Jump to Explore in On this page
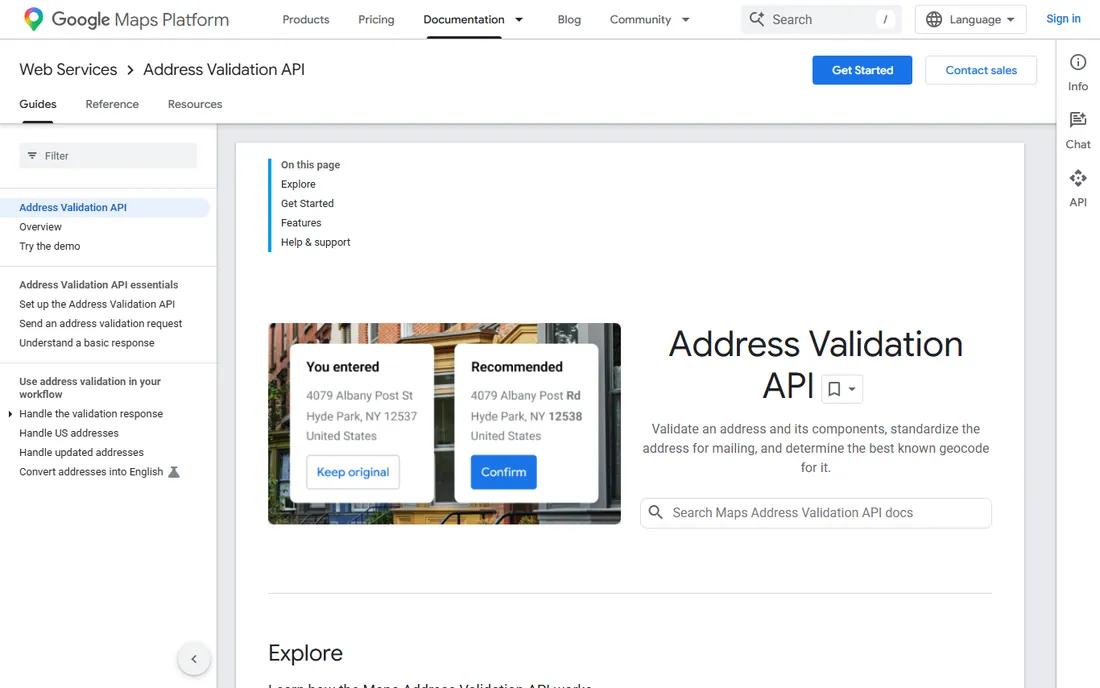1100x688 pixels. (x=298, y=184)
